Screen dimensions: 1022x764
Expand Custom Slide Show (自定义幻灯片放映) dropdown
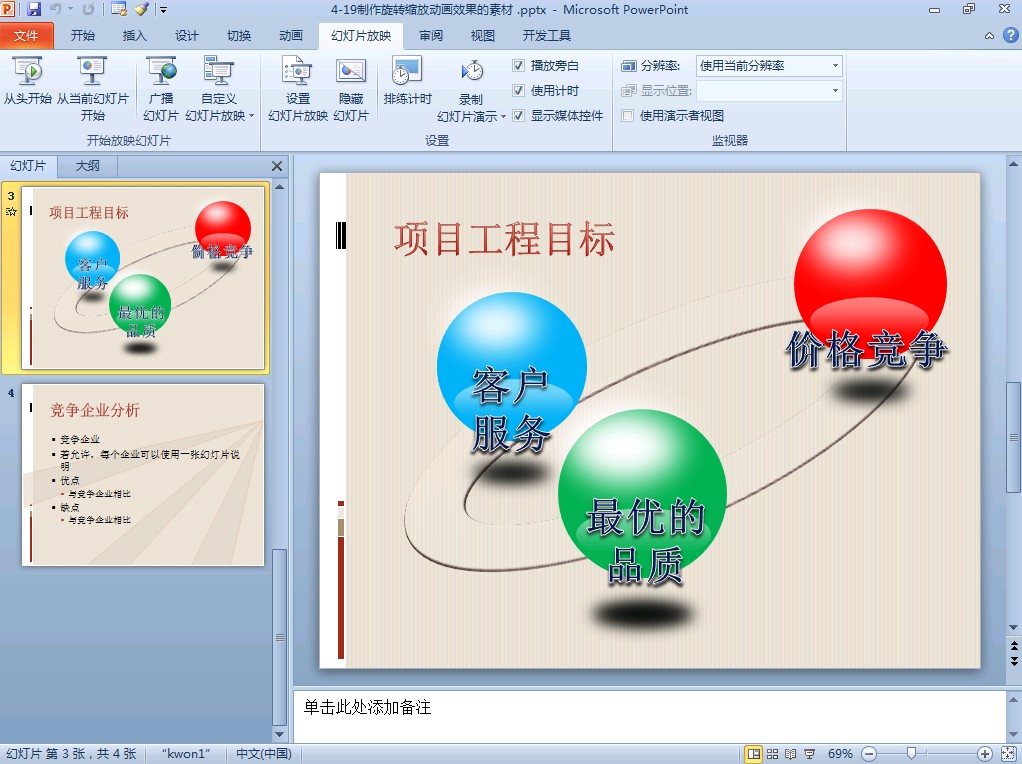(x=219, y=115)
